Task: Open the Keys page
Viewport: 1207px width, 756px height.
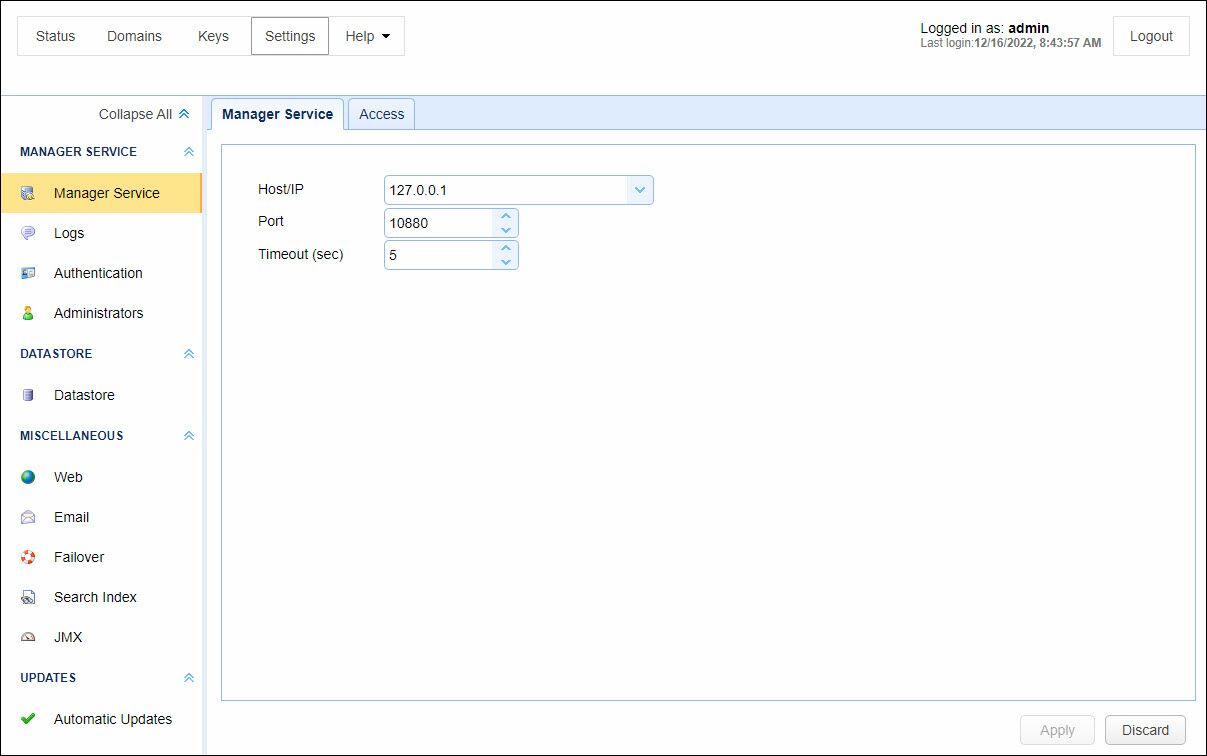Action: (213, 36)
